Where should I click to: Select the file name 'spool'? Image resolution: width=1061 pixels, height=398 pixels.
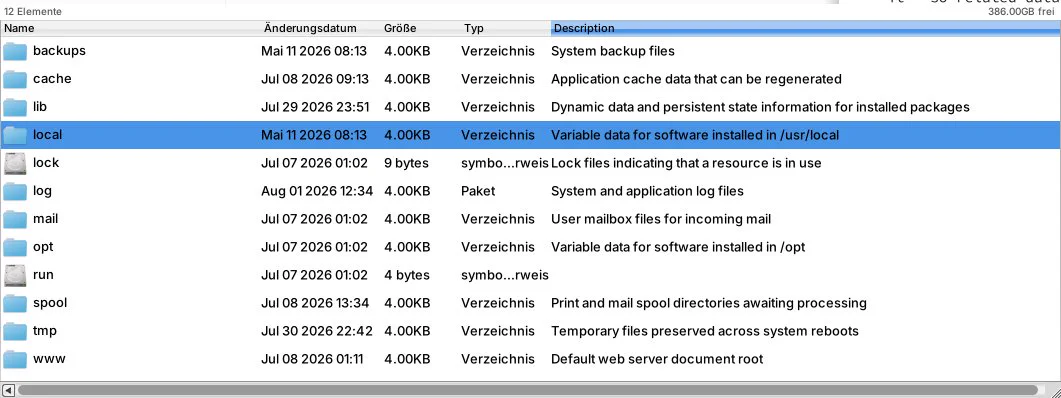click(x=50, y=303)
